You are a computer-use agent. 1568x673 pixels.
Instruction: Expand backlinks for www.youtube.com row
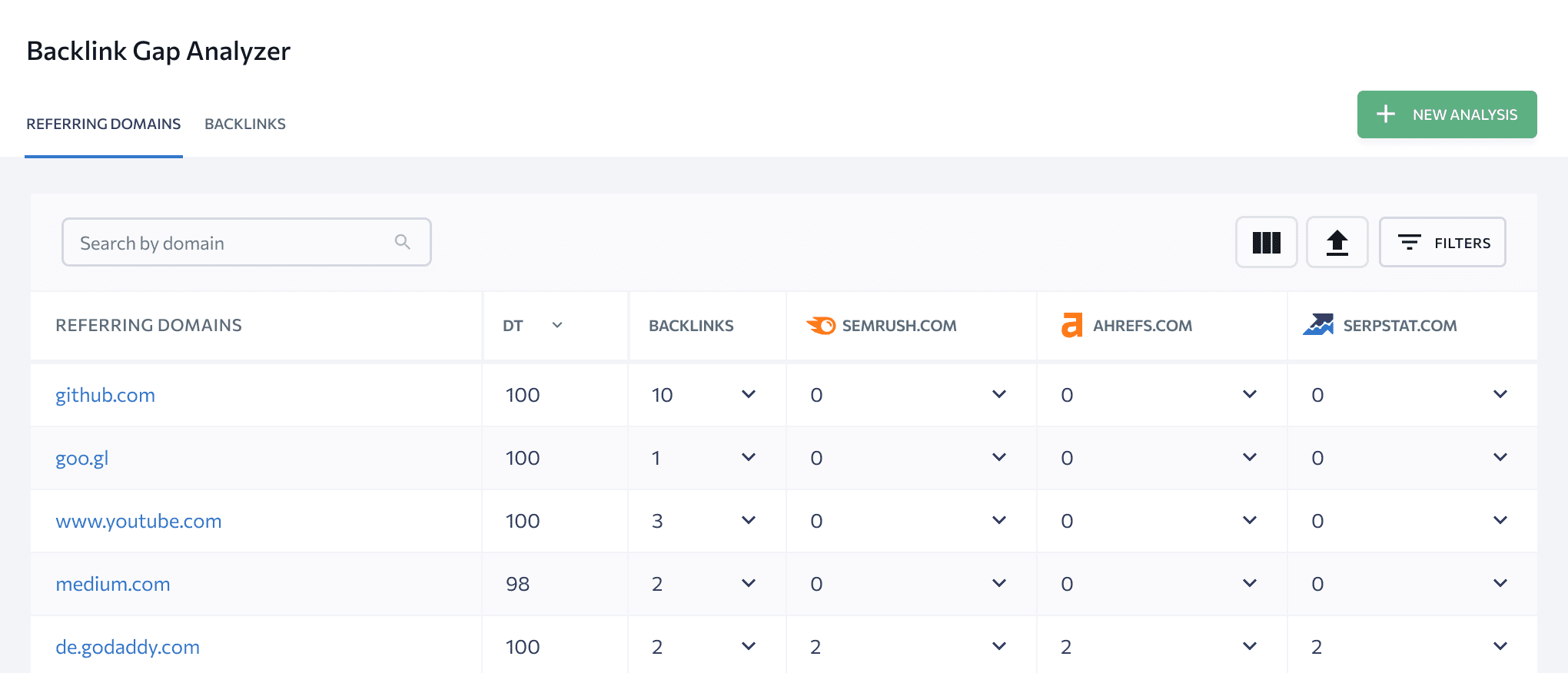click(x=749, y=520)
